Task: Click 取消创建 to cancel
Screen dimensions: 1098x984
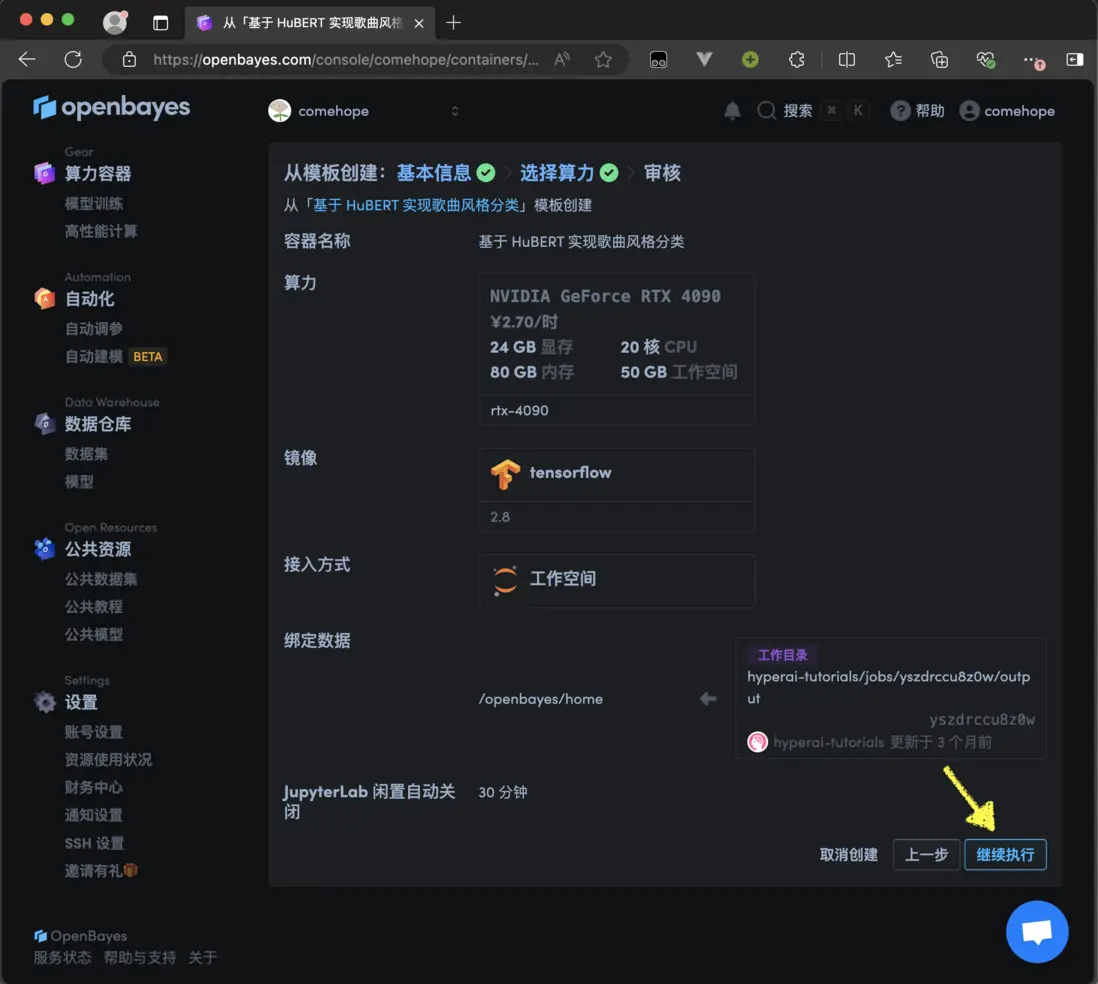Action: [x=849, y=854]
